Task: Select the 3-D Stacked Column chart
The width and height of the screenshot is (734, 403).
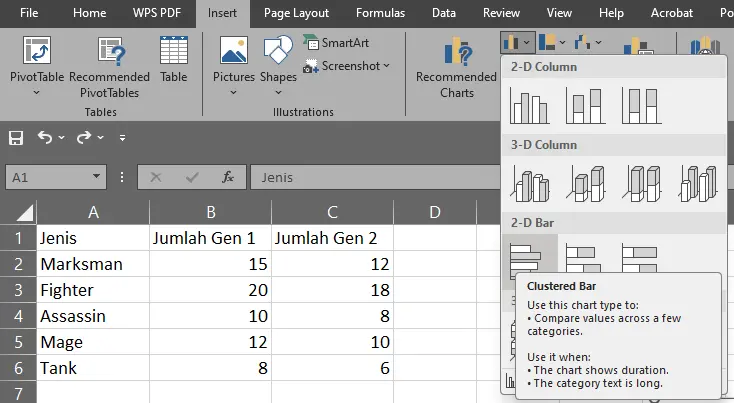Action: coord(586,184)
